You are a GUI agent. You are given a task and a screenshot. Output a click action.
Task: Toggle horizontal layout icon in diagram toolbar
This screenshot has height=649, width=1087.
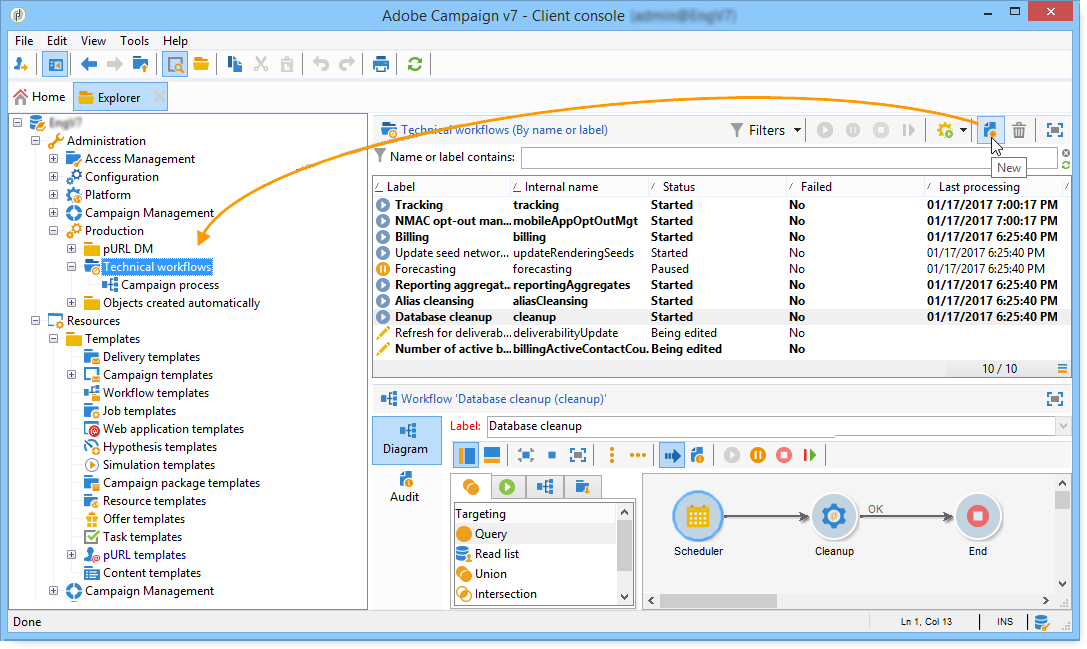pyautogui.click(x=492, y=455)
